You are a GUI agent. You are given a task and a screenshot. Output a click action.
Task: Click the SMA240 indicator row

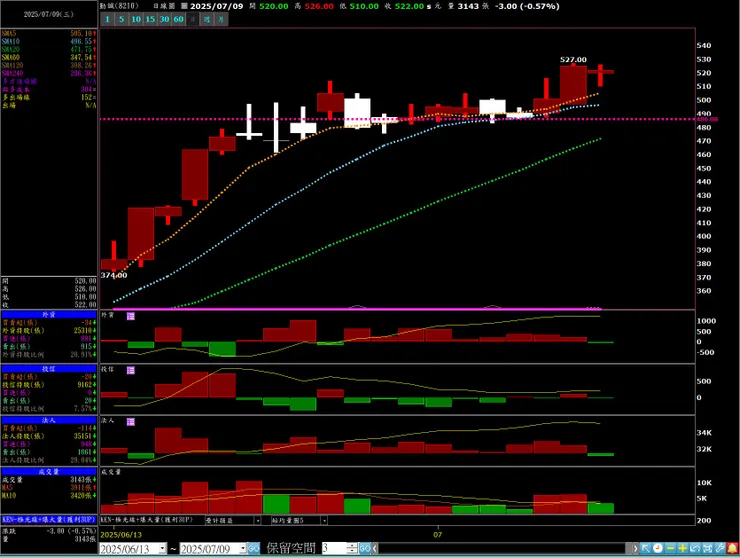pyautogui.click(x=49, y=74)
